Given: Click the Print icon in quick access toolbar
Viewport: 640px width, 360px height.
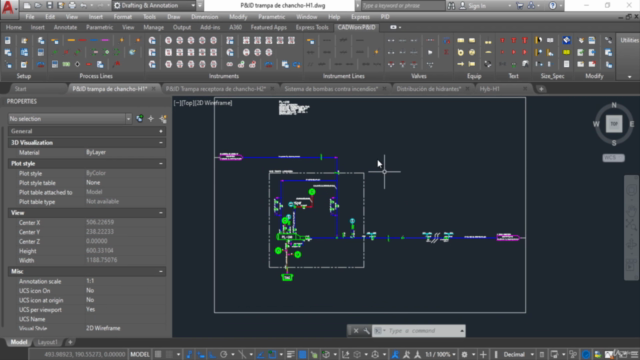Looking at the screenshot, I should (72, 6).
